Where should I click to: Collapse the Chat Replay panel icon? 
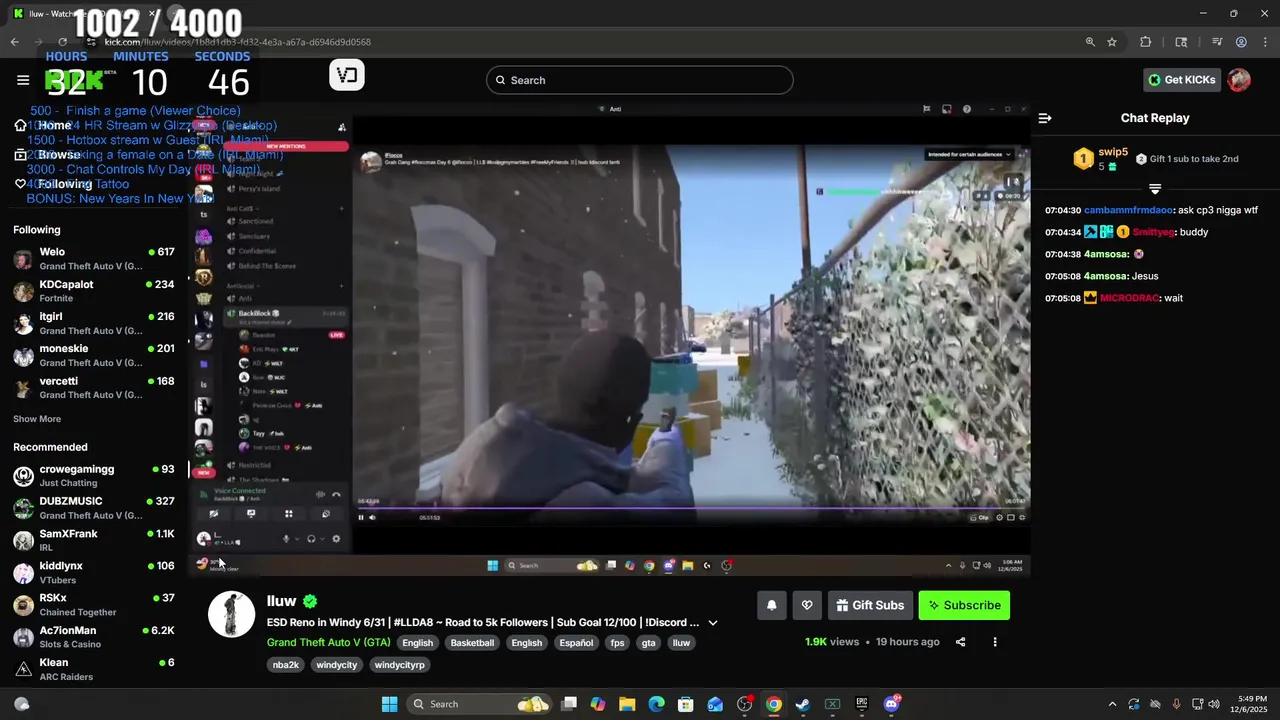1045,118
